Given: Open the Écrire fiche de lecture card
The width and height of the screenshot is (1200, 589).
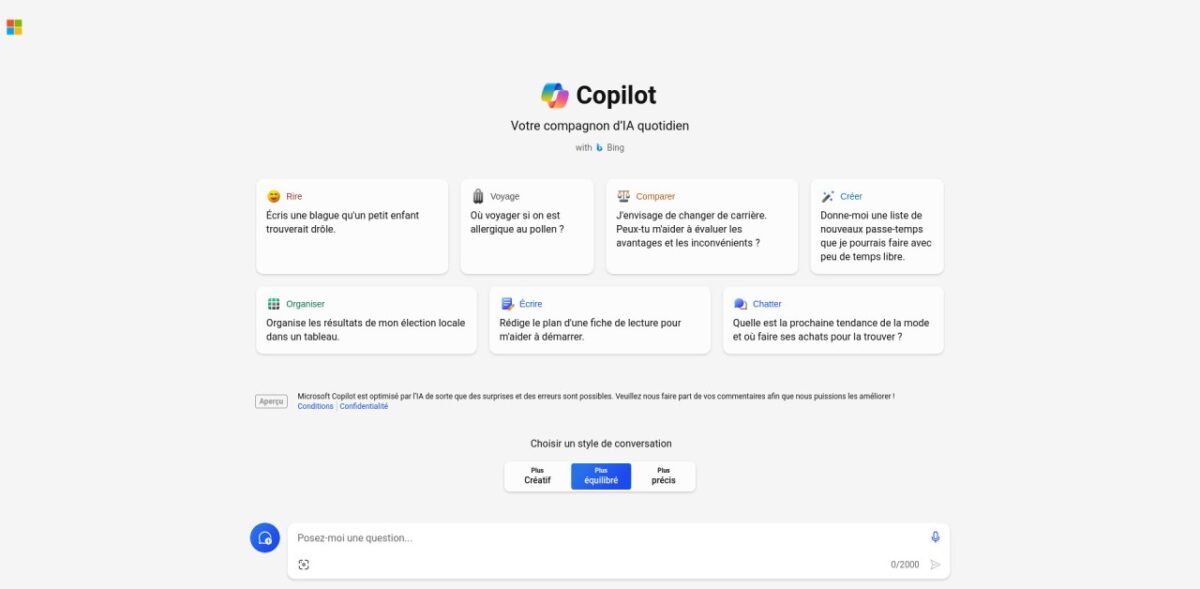Looking at the screenshot, I should tap(600, 320).
